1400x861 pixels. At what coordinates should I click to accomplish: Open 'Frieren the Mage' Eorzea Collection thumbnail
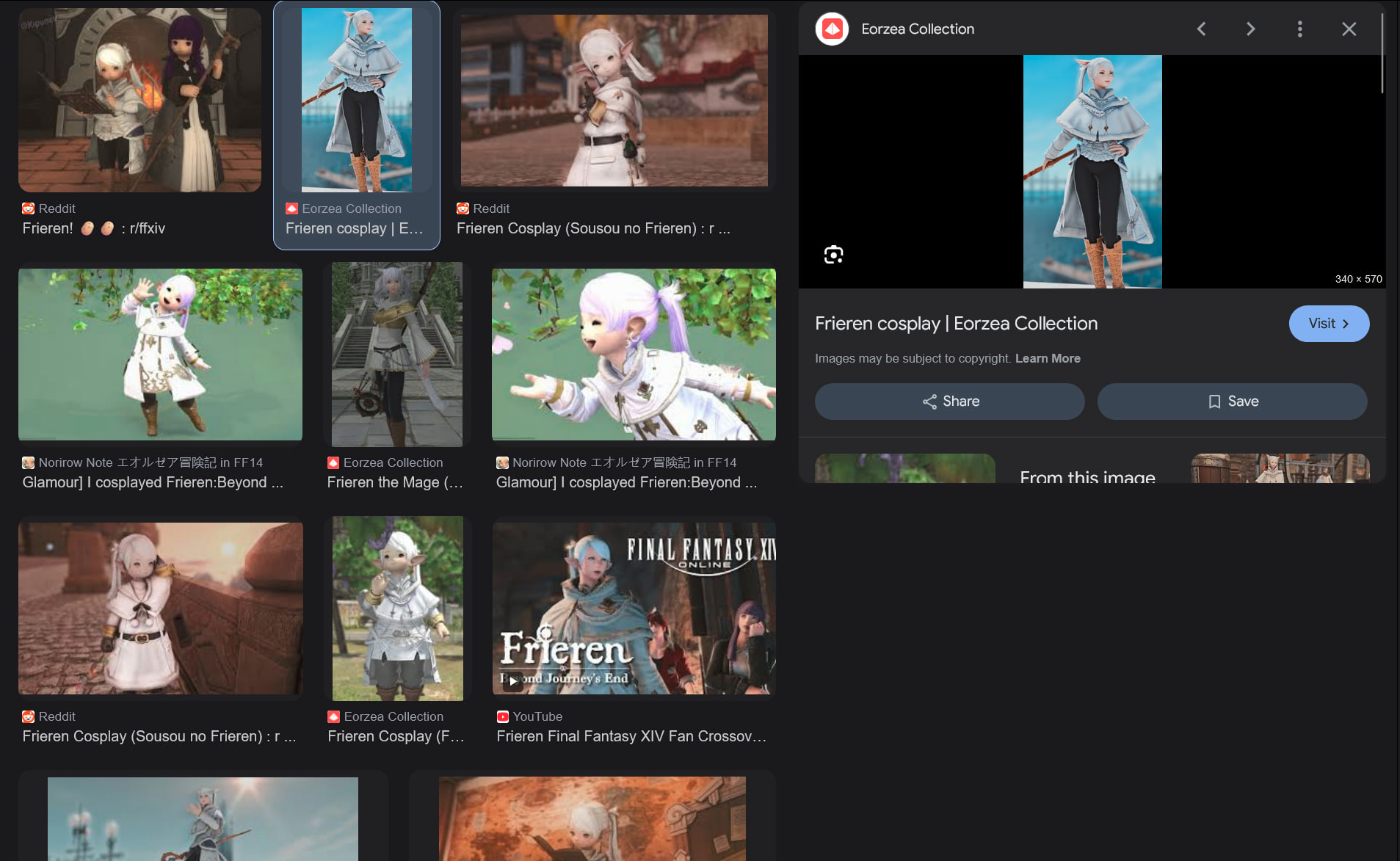coord(397,355)
